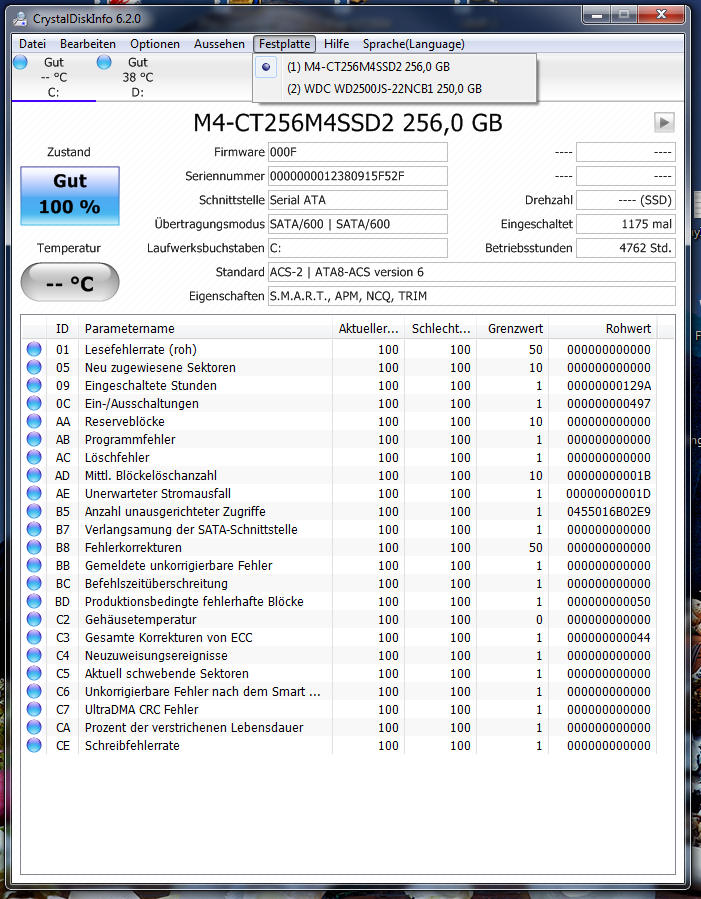Screen dimensions: 701x899
Task: Click status orb of Eingeschaltete Stunden row
Action: (x=34, y=385)
